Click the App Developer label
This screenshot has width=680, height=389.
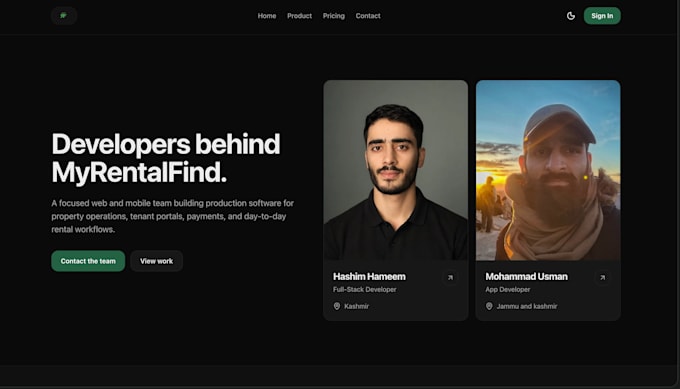pyautogui.click(x=507, y=290)
